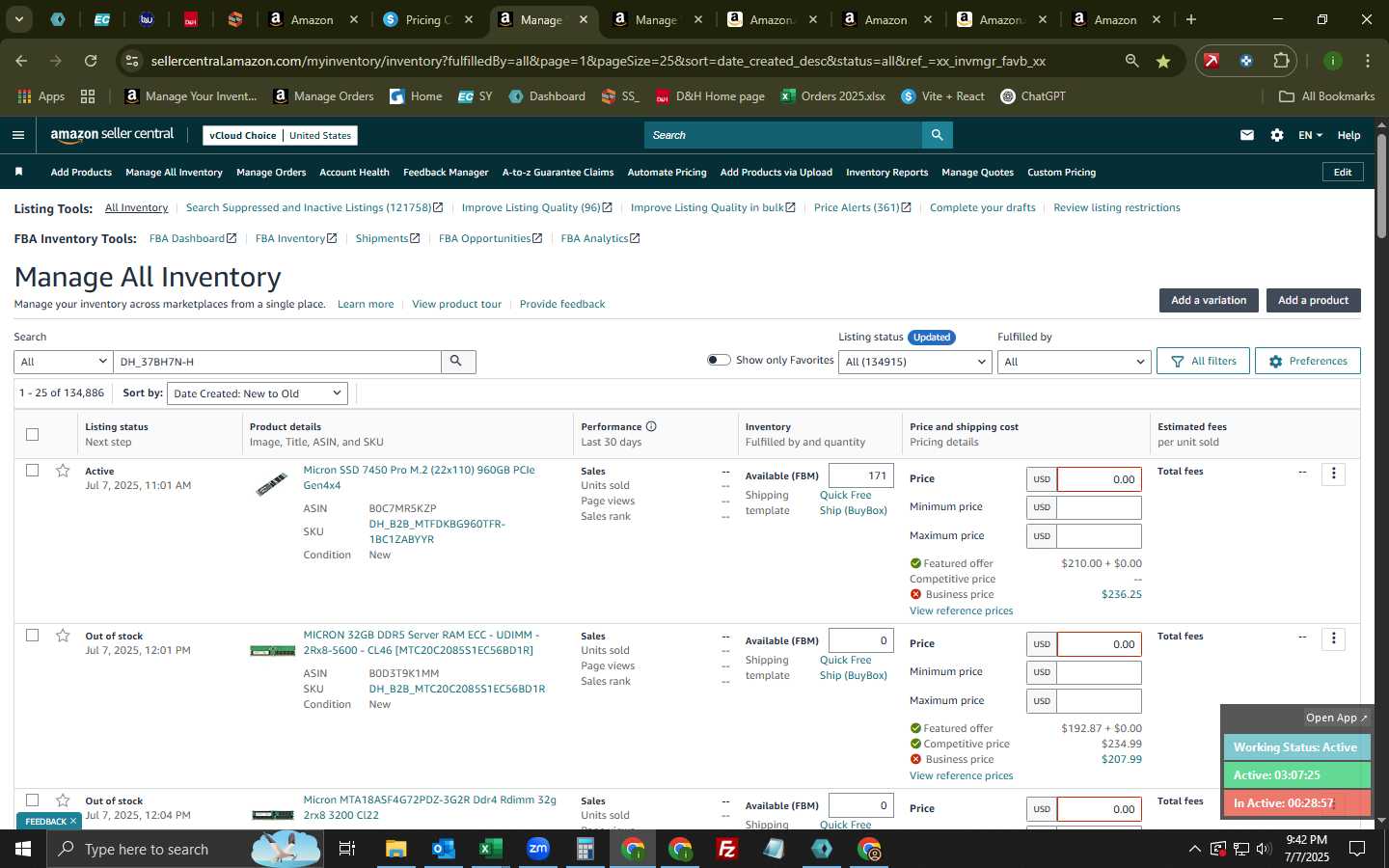The height and width of the screenshot is (868, 1389).
Task: Toggle Show only Favorites switch
Action: [719, 360]
